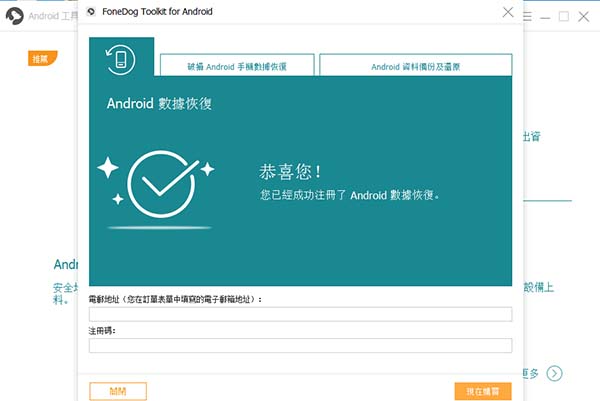600x401 pixels.
Task: Click the registration code input field
Action: pos(300,346)
